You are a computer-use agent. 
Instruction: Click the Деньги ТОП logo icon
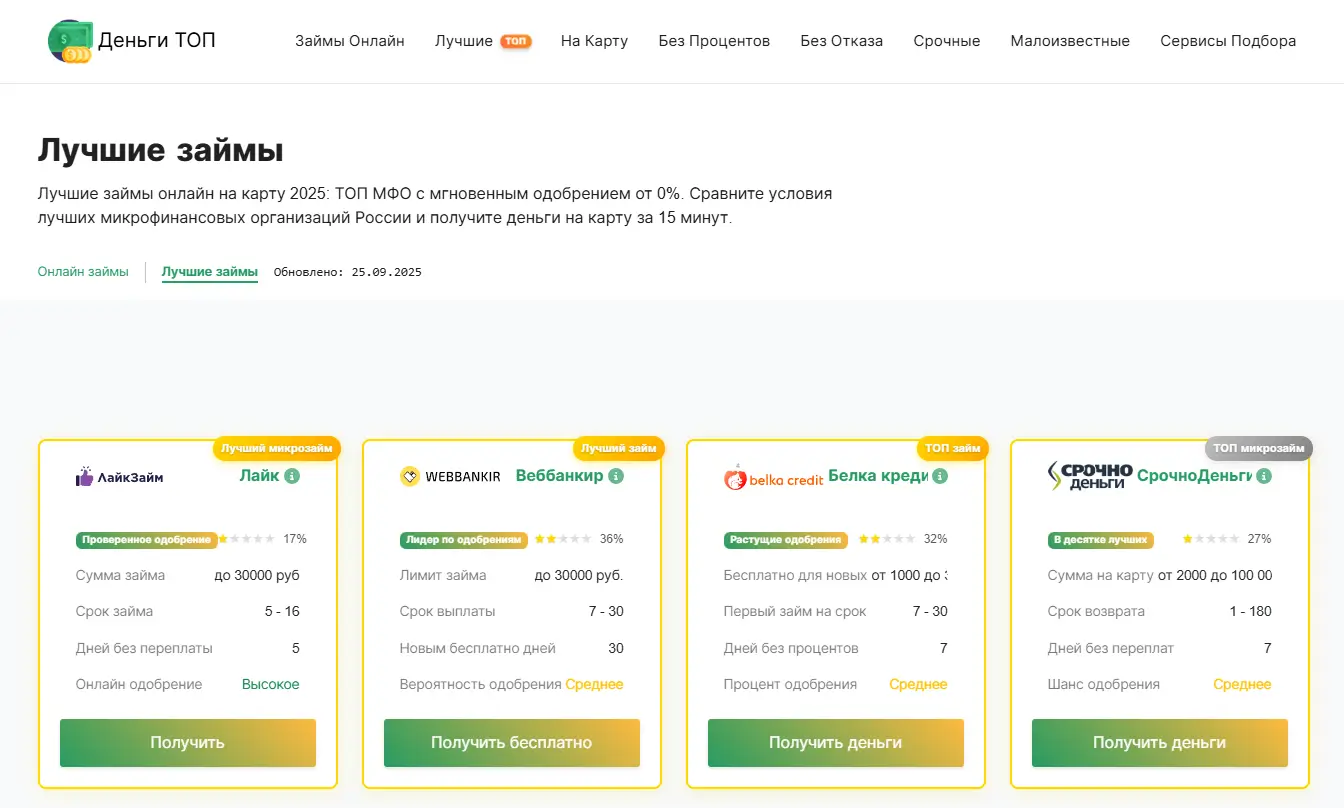[x=70, y=42]
